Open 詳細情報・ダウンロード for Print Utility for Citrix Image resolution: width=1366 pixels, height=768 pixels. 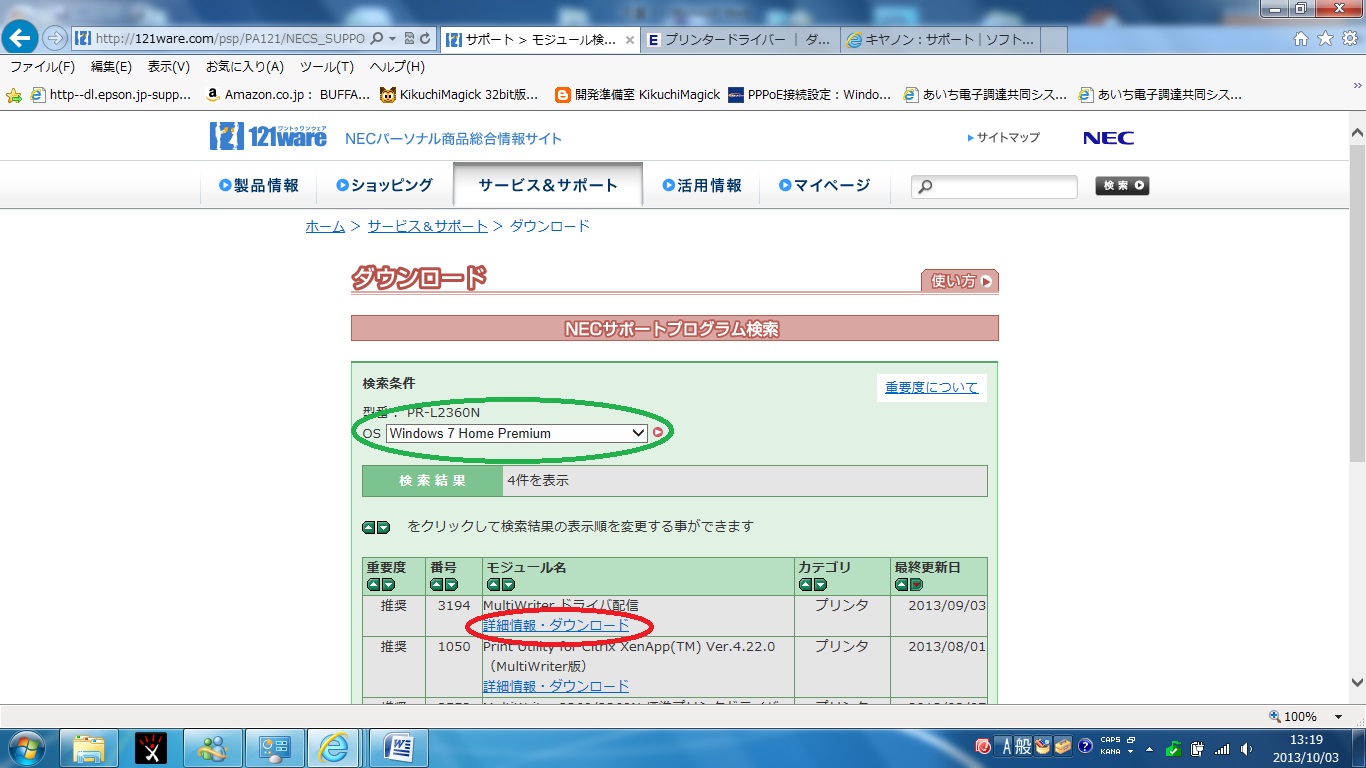coord(556,686)
